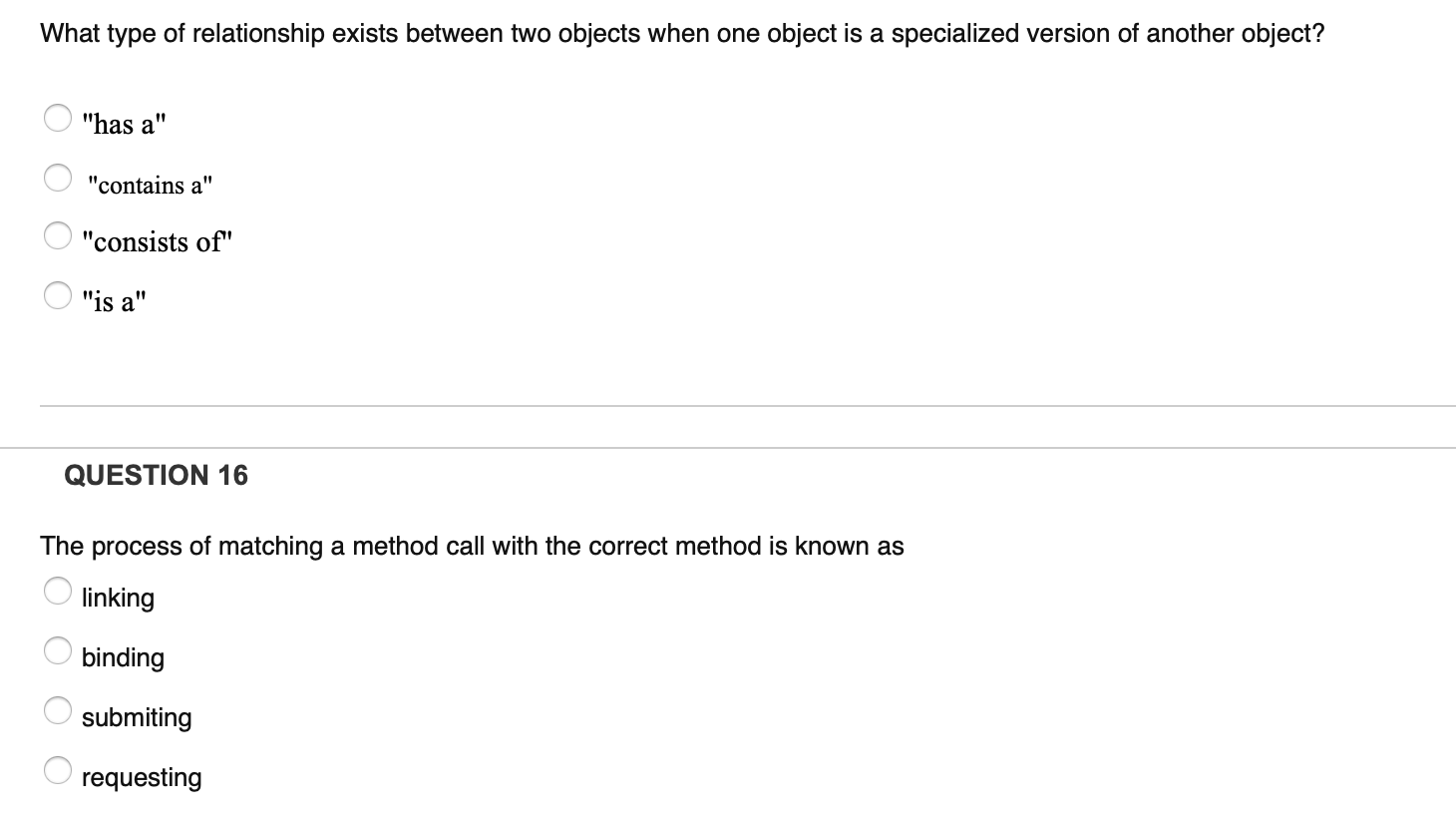Click the submiting answer label
The image size is (1456, 826).
coord(137,717)
